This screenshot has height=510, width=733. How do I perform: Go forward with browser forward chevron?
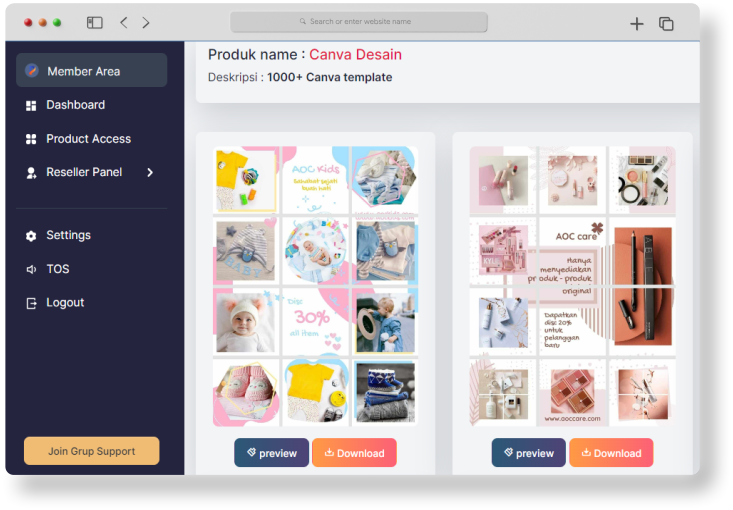coord(146,22)
